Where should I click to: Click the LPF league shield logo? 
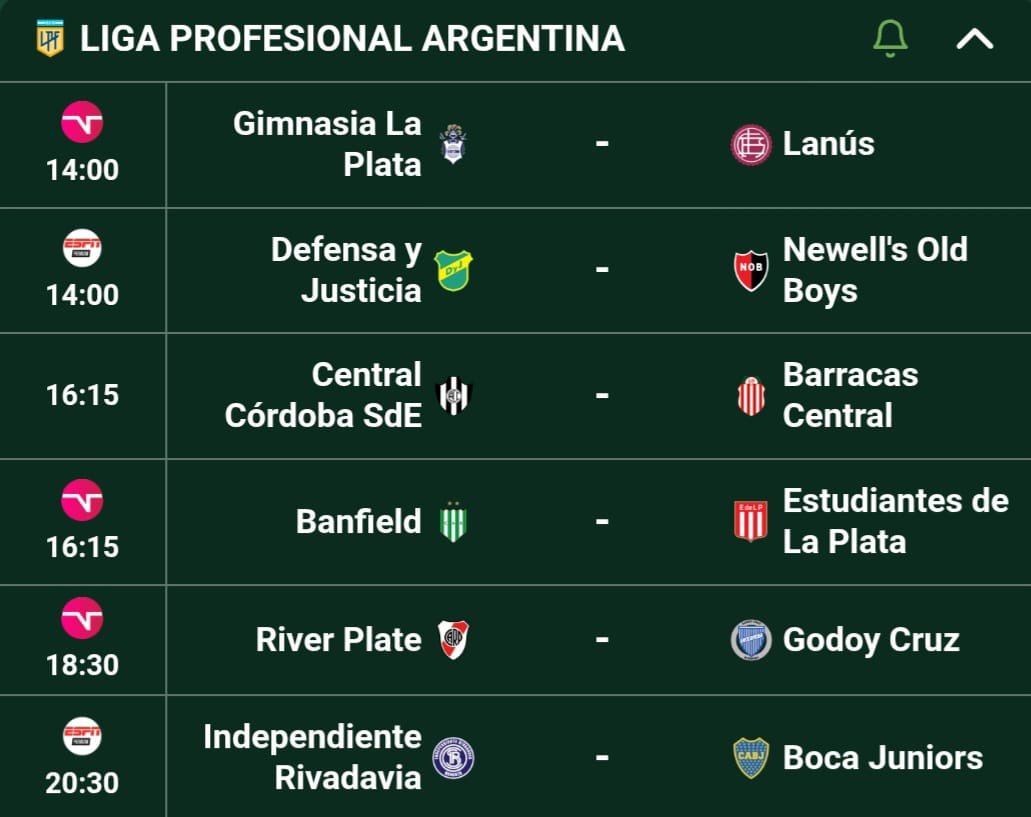click(50, 38)
